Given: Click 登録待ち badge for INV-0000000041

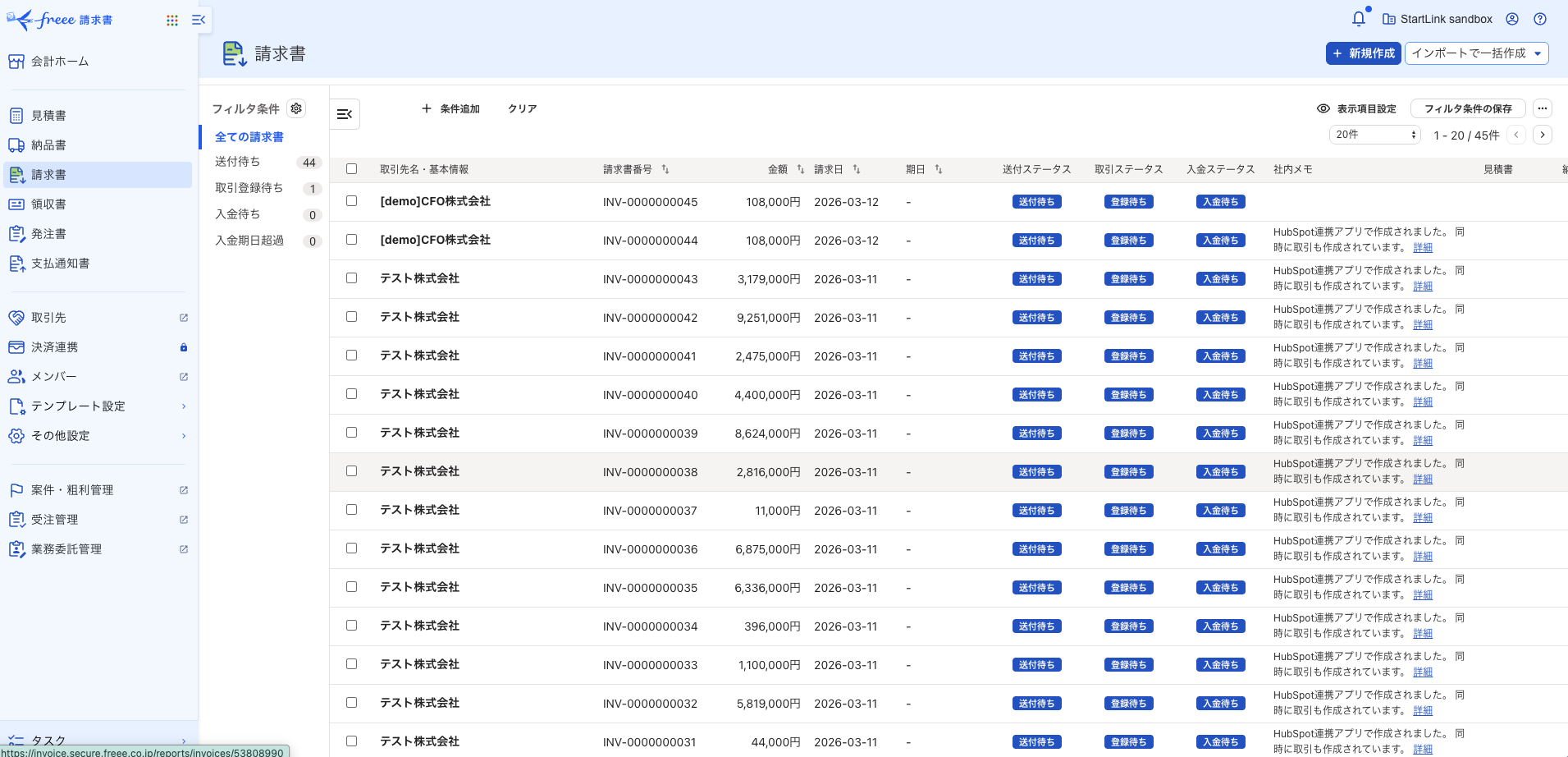Looking at the screenshot, I should (1129, 356).
